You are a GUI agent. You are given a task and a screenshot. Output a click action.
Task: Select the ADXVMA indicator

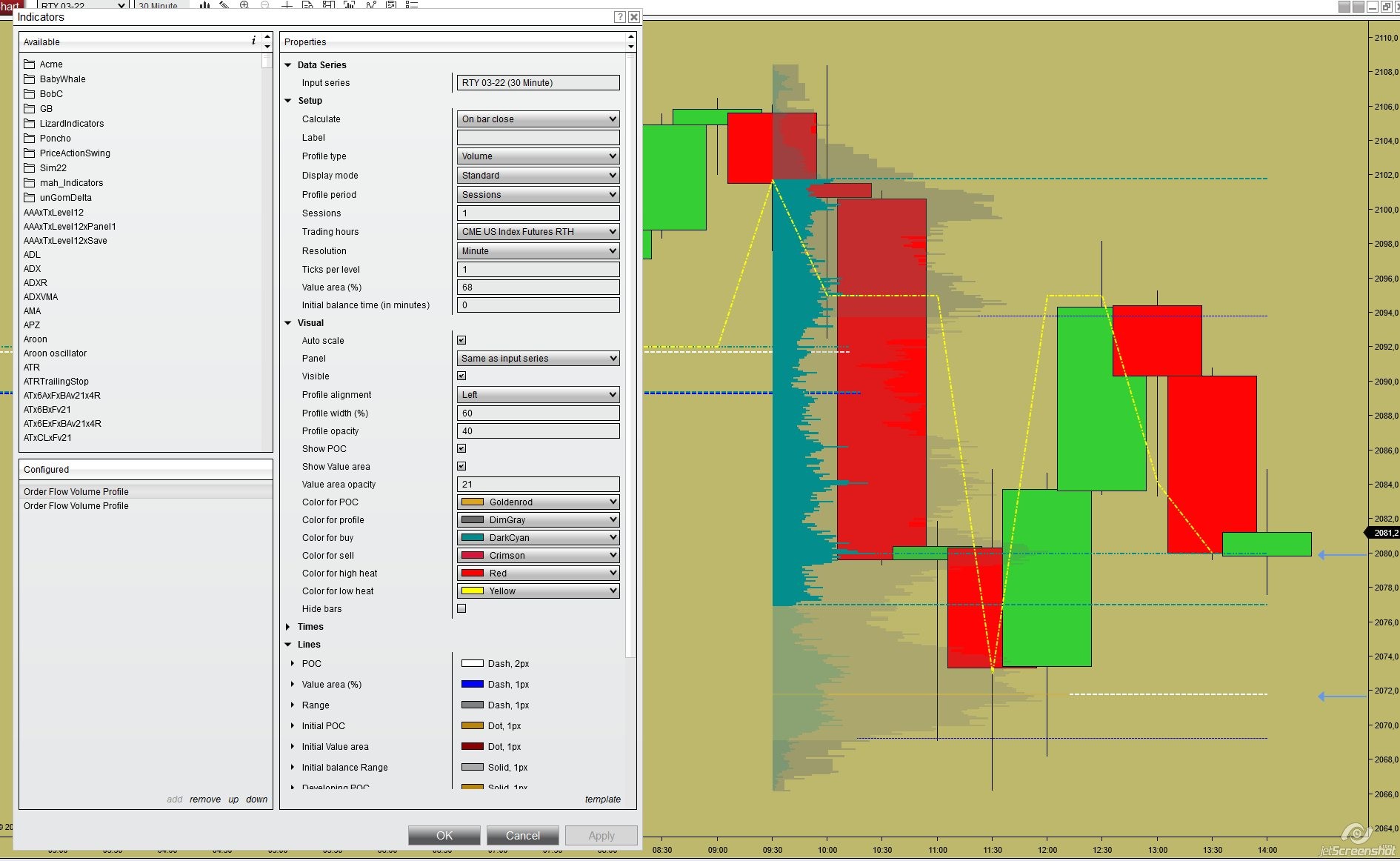pyautogui.click(x=41, y=296)
